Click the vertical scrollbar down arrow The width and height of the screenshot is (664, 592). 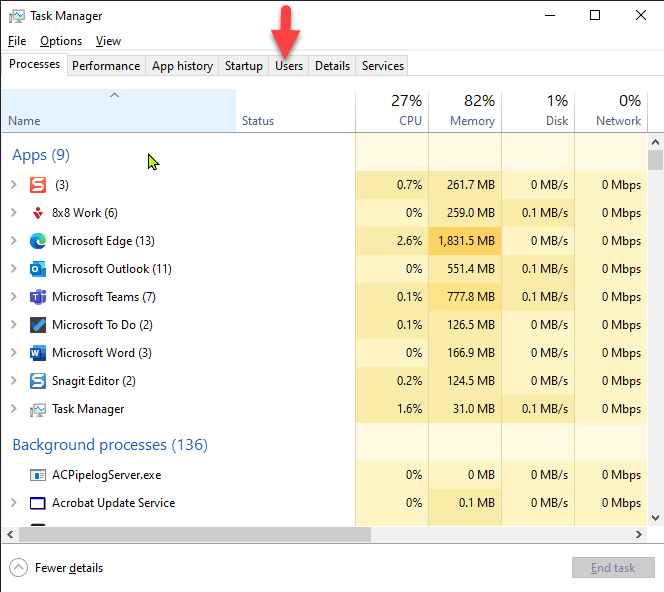[x=656, y=517]
